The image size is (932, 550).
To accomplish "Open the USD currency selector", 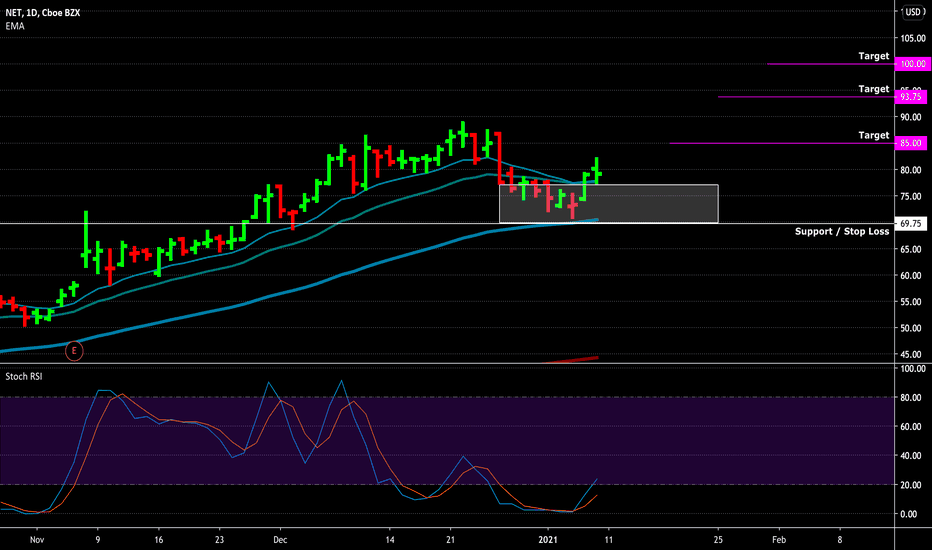I will [914, 12].
